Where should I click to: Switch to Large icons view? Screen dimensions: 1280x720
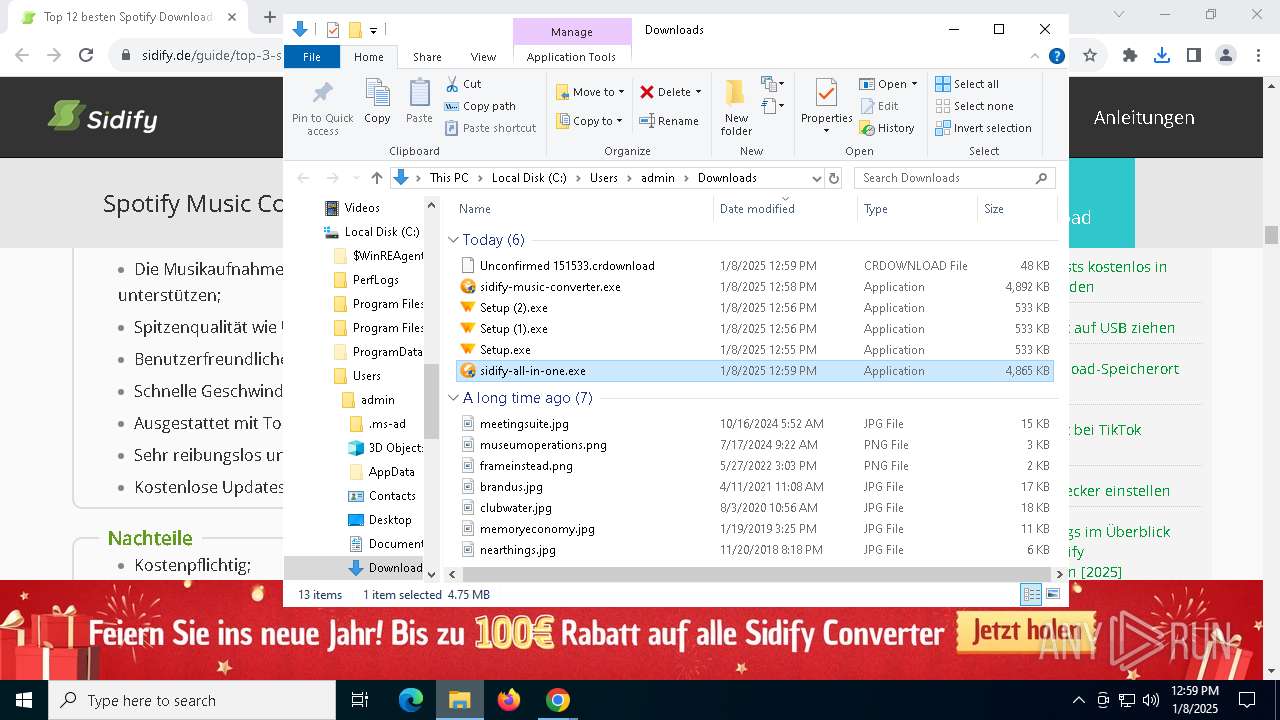[1052, 595]
